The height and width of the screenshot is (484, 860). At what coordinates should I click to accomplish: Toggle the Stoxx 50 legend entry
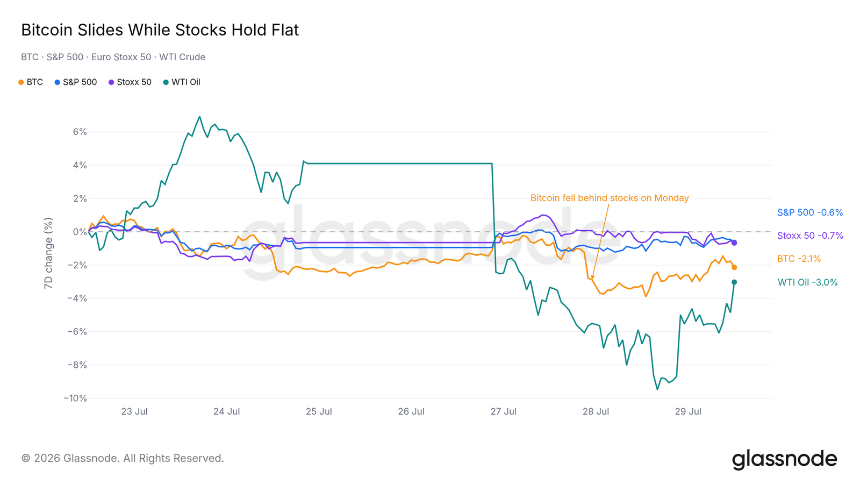click(129, 82)
